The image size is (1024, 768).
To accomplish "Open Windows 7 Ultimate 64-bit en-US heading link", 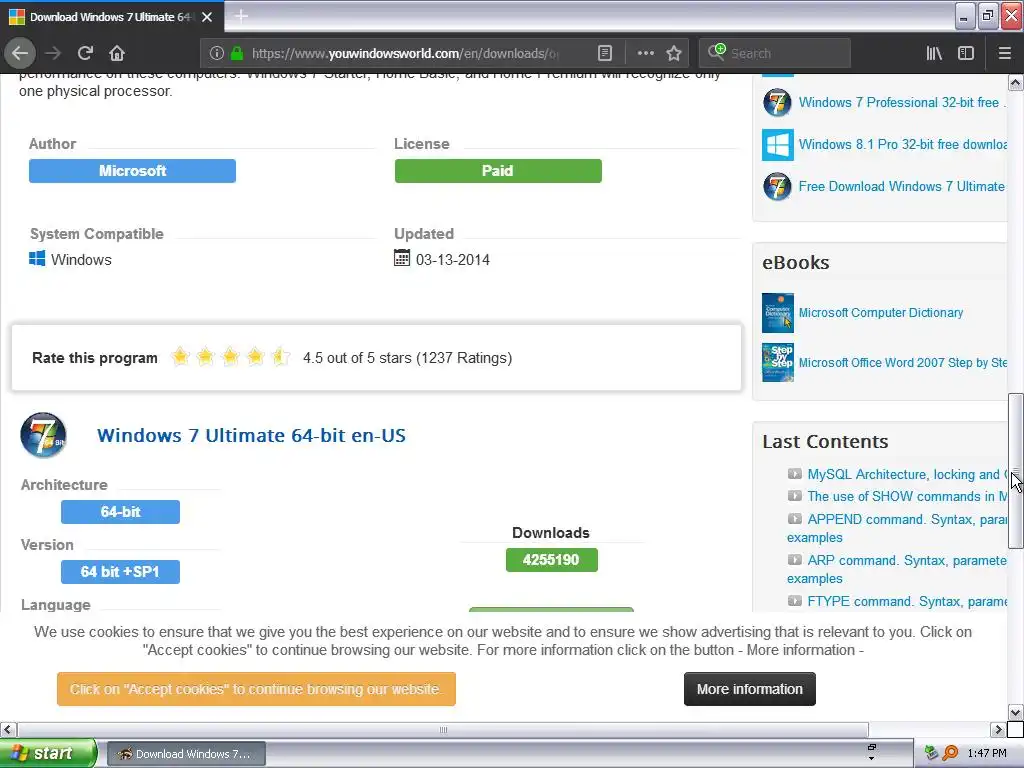I will tap(251, 435).
